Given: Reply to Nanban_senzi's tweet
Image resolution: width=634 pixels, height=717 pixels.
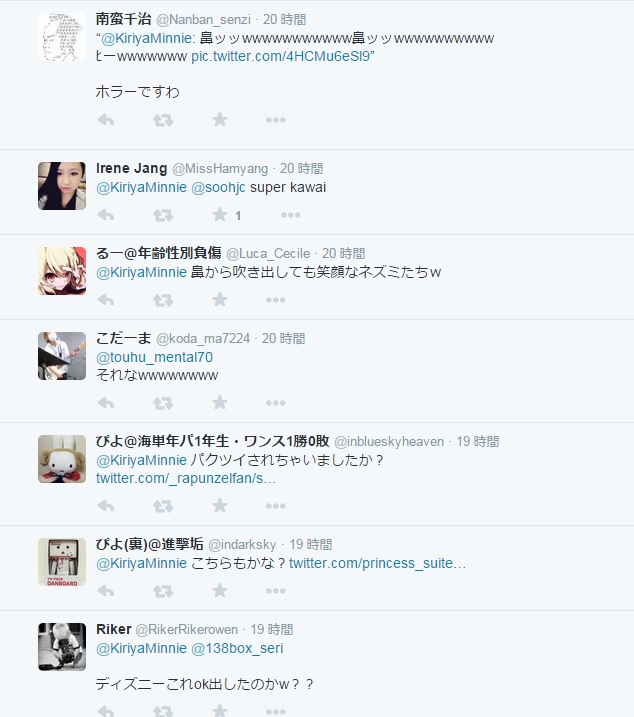Looking at the screenshot, I should [x=106, y=120].
